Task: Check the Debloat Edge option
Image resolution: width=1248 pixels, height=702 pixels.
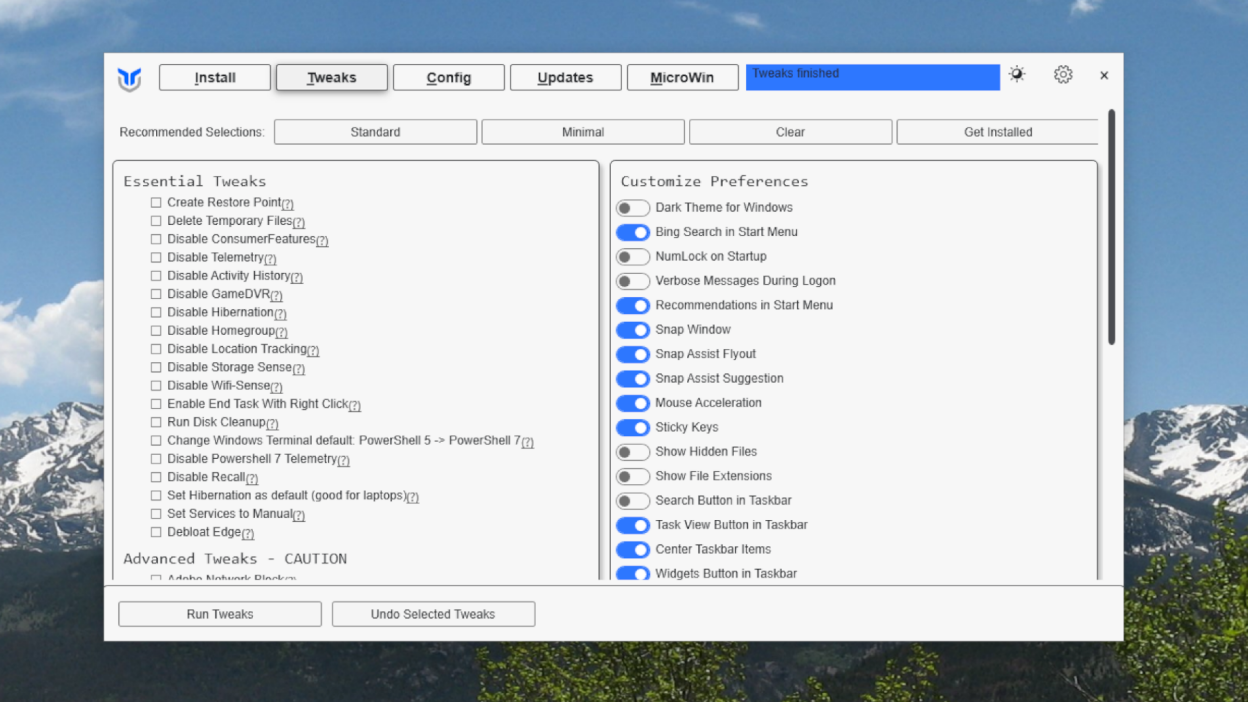Action: pos(156,532)
